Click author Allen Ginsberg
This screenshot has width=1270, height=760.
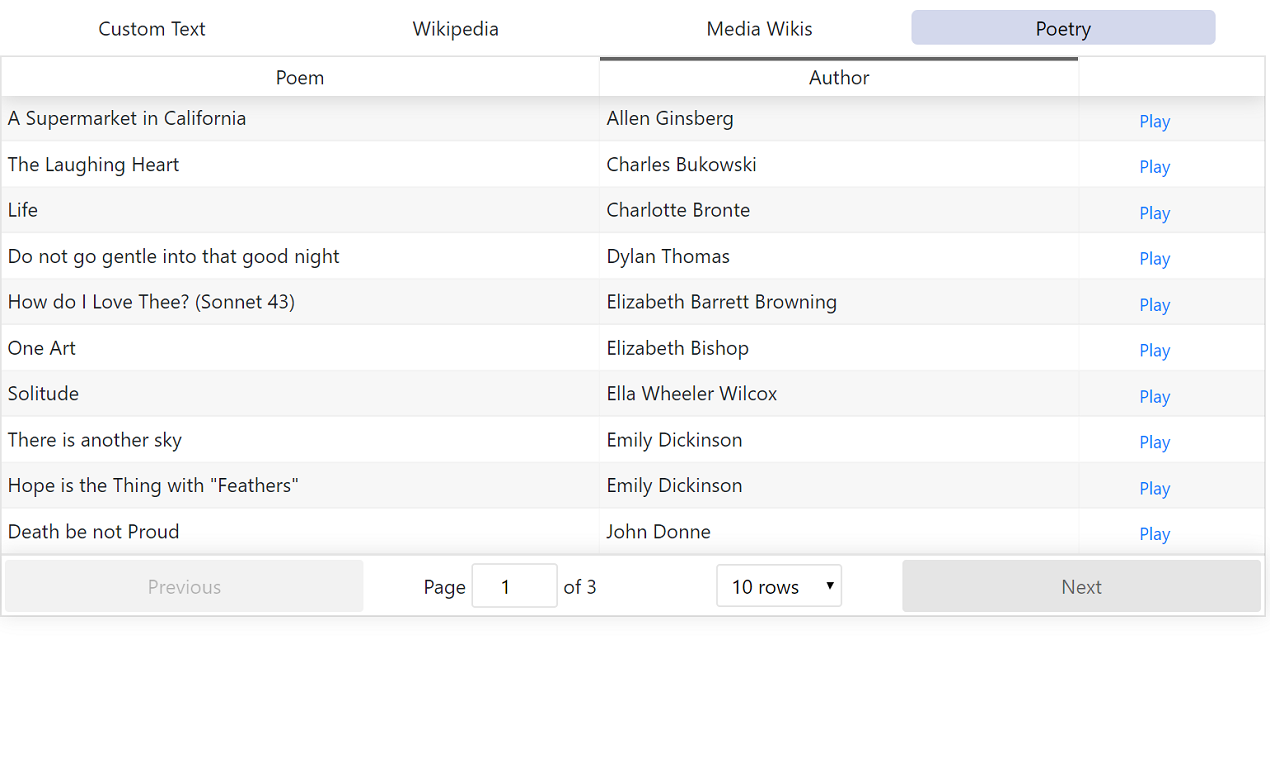click(x=670, y=118)
